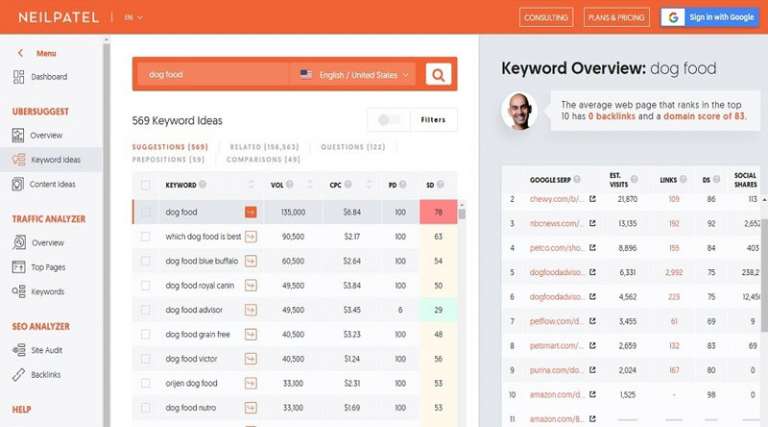
Task: Sort by CPC column arrows
Action: [369, 185]
